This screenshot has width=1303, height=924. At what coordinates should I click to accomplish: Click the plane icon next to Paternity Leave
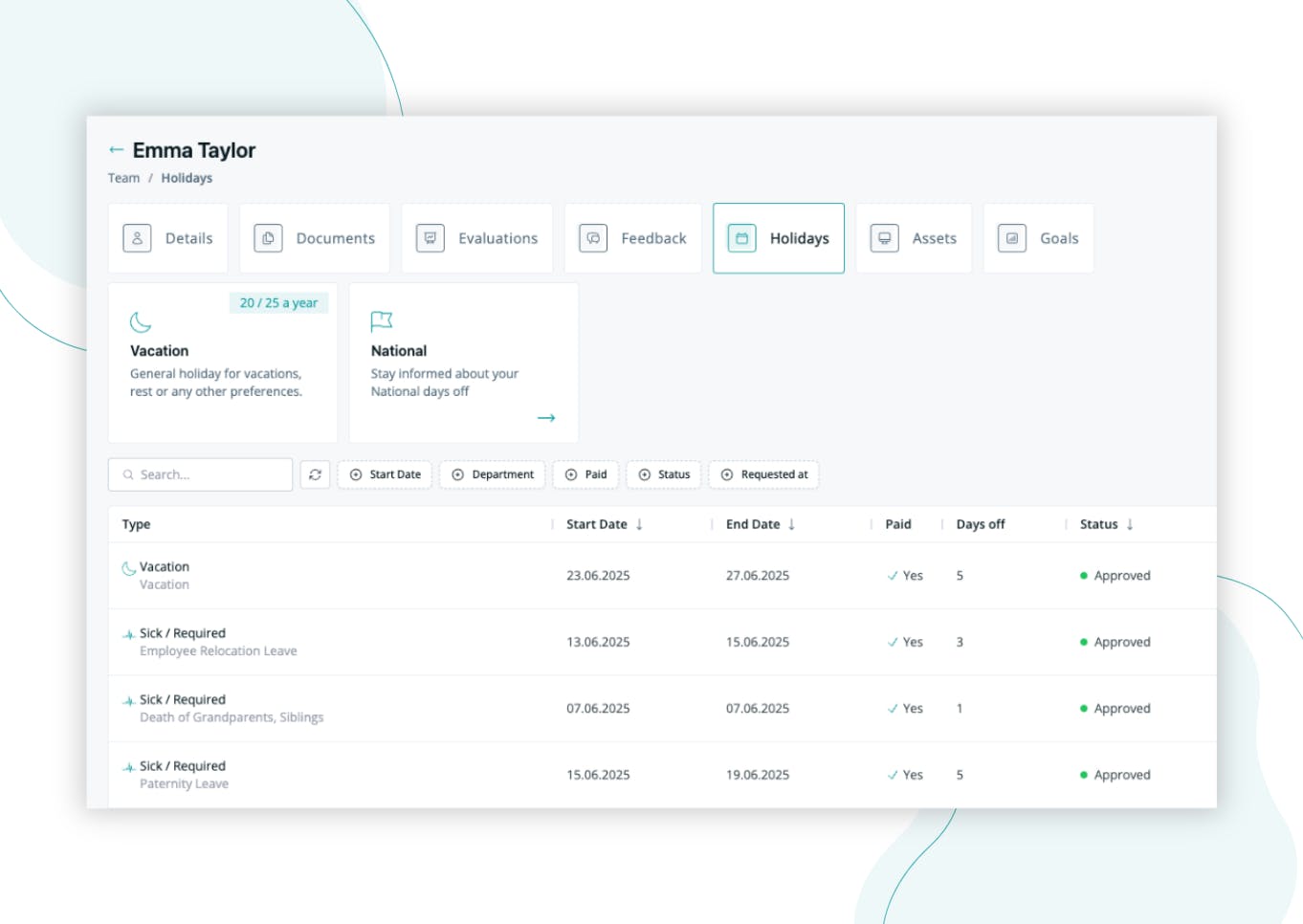pos(127,765)
